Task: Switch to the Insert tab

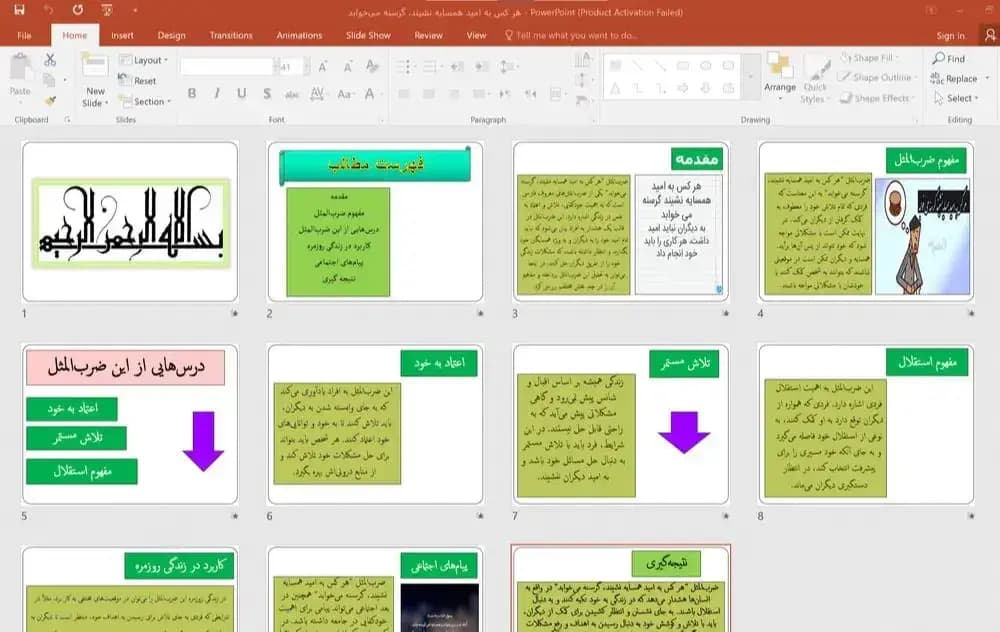Action: [122, 36]
